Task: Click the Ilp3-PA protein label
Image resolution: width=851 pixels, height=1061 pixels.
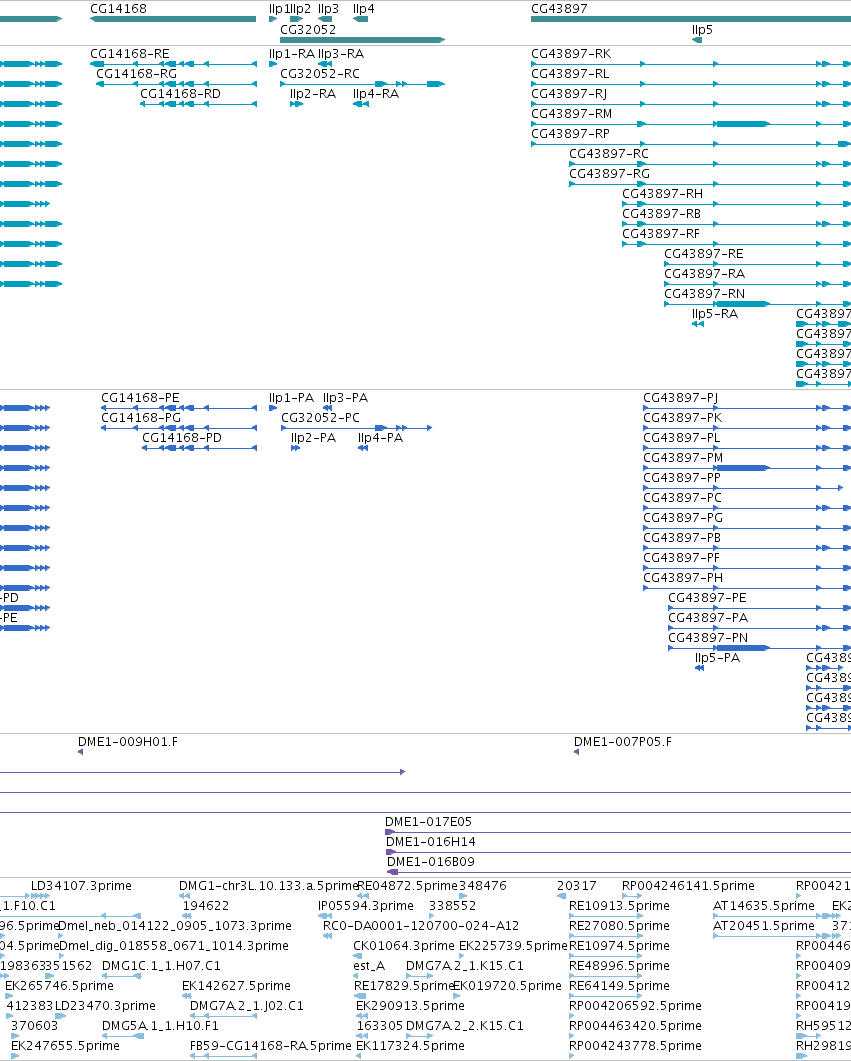Action: coord(345,398)
